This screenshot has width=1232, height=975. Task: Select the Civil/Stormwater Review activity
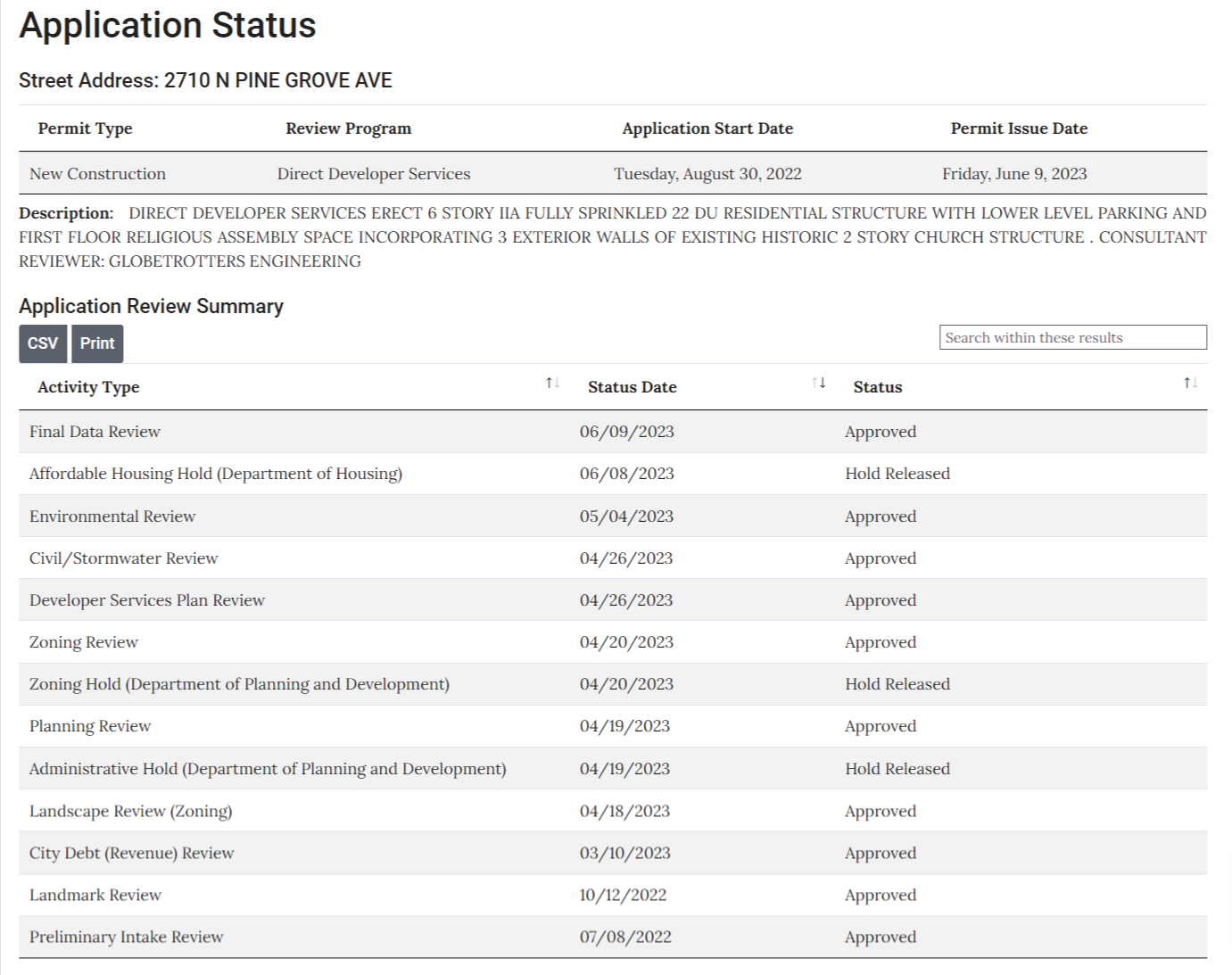[x=123, y=558]
